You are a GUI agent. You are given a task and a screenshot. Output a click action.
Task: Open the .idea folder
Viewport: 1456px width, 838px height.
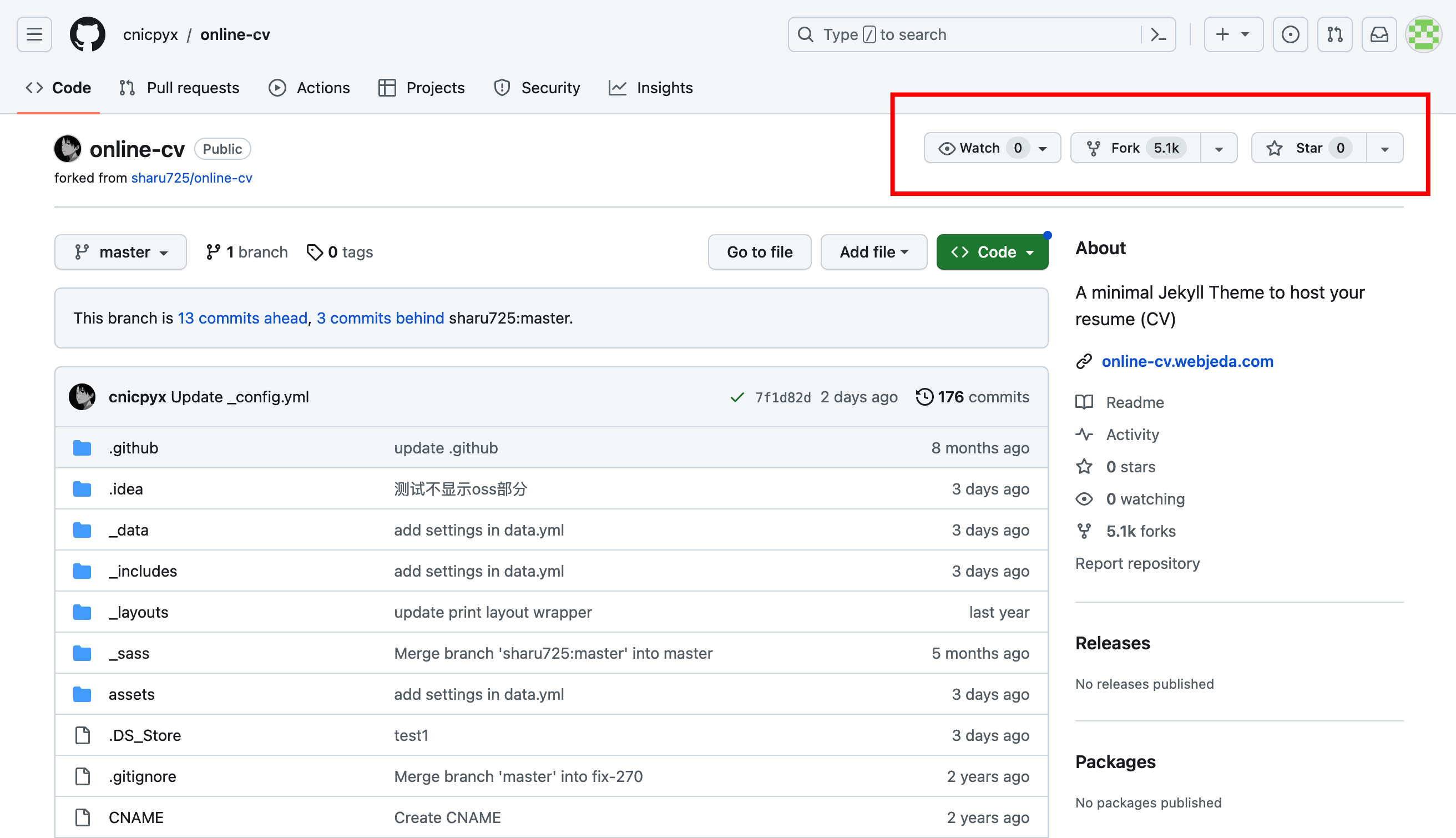tap(126, 488)
